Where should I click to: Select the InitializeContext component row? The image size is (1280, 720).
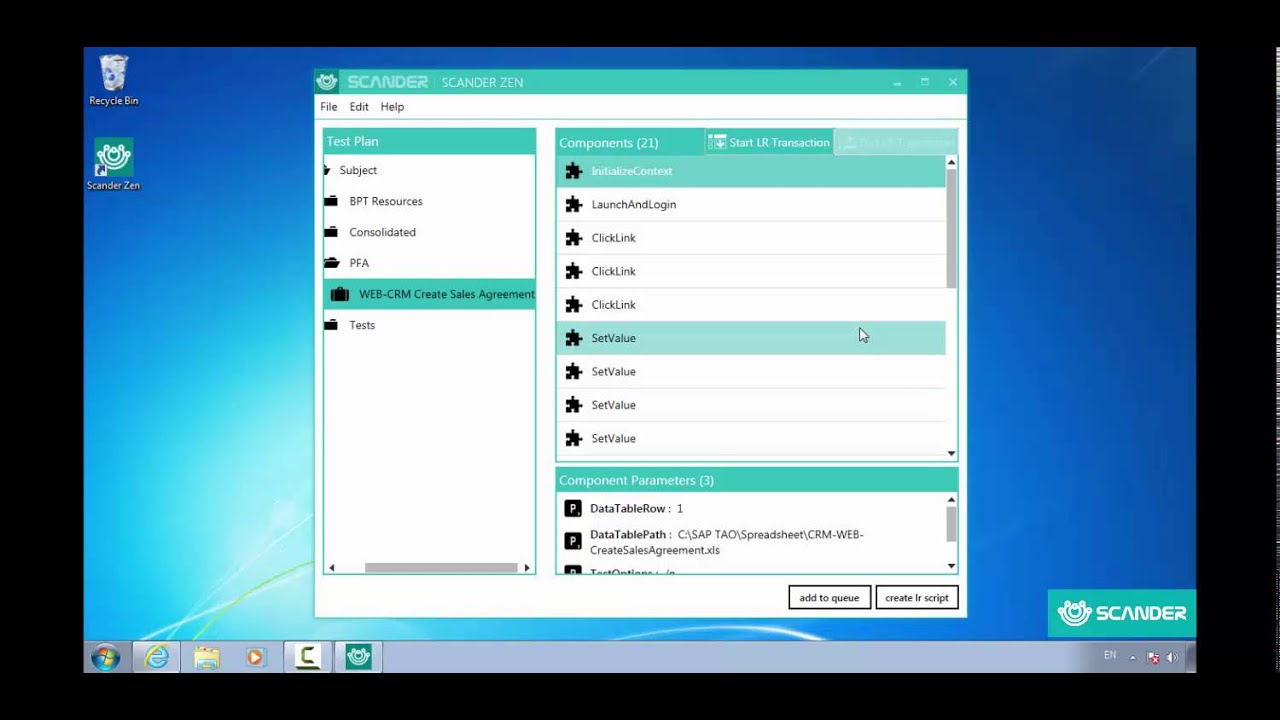click(x=751, y=171)
